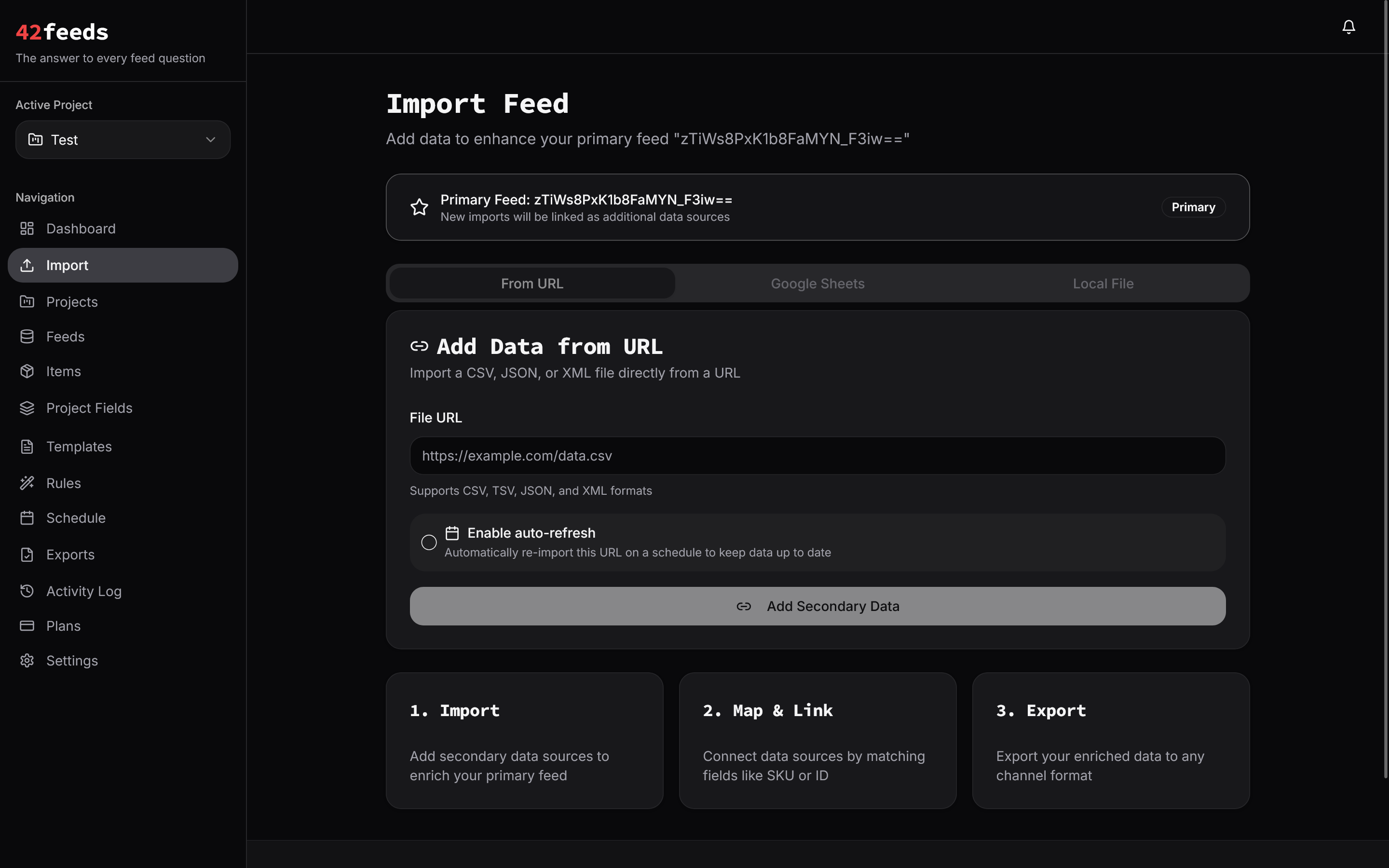Screen dimensions: 1389x868
Task: Switch to the Google Sheets tab
Action: click(817, 283)
